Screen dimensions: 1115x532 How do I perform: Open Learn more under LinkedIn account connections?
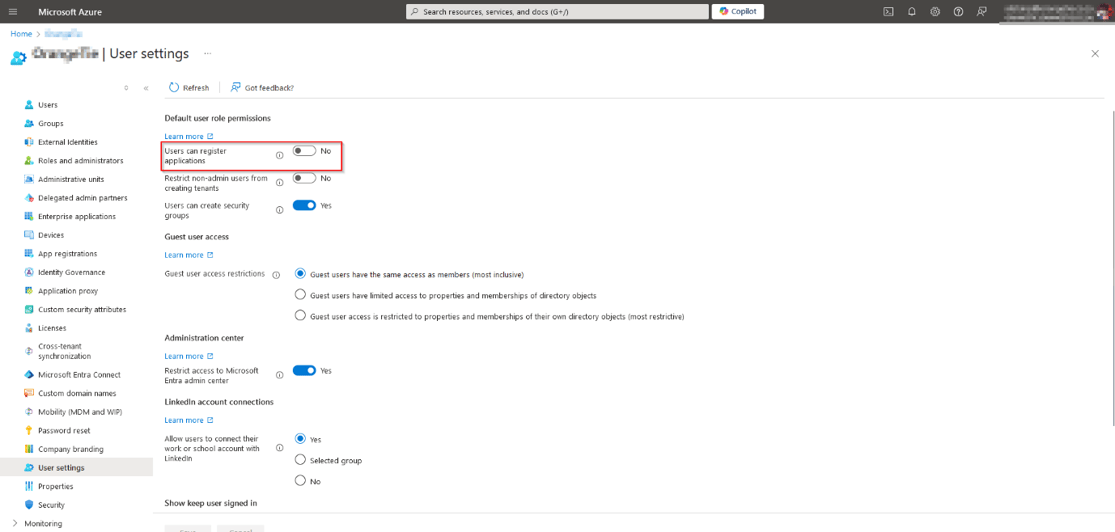pyautogui.click(x=188, y=420)
